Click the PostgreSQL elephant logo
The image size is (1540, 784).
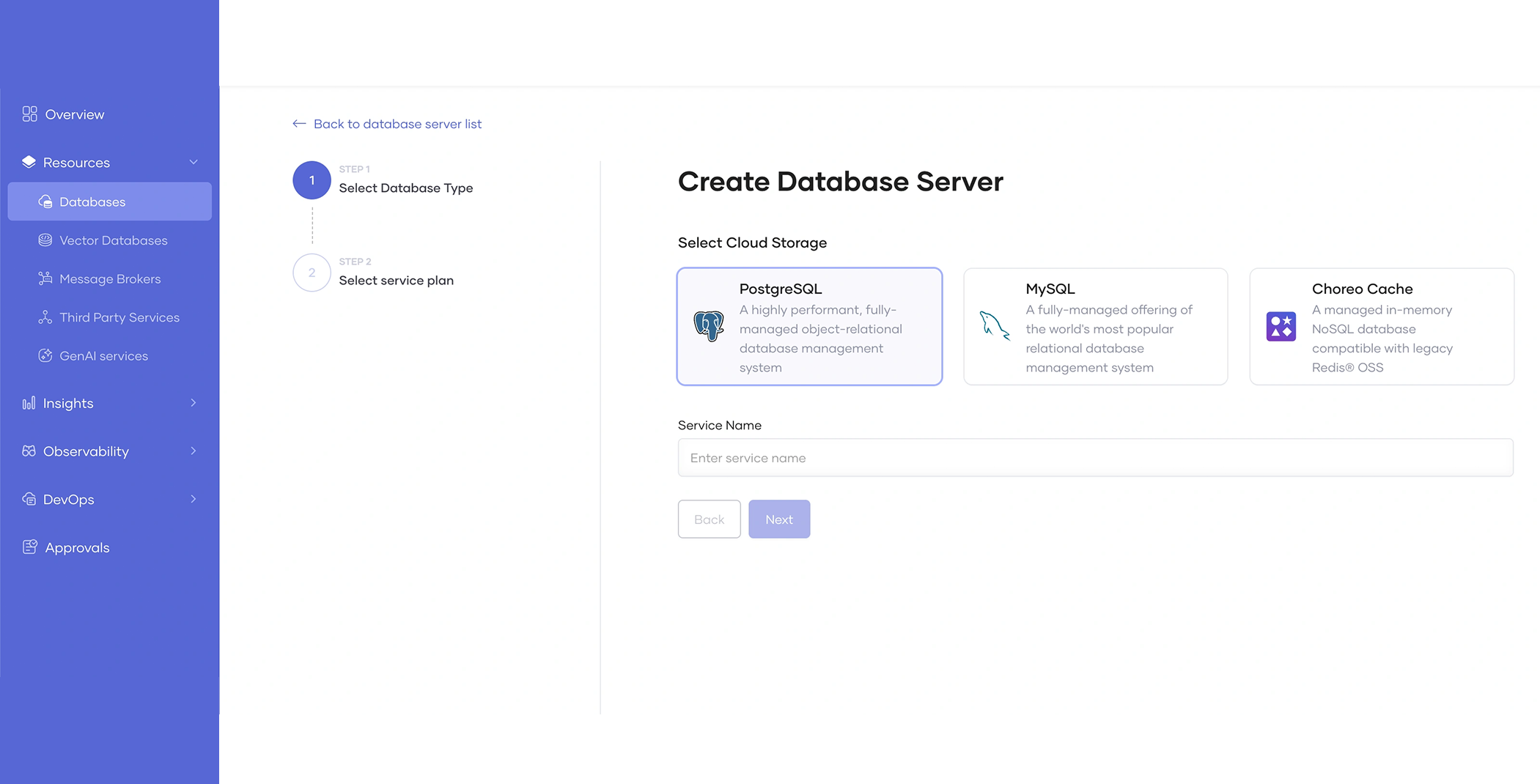(709, 326)
